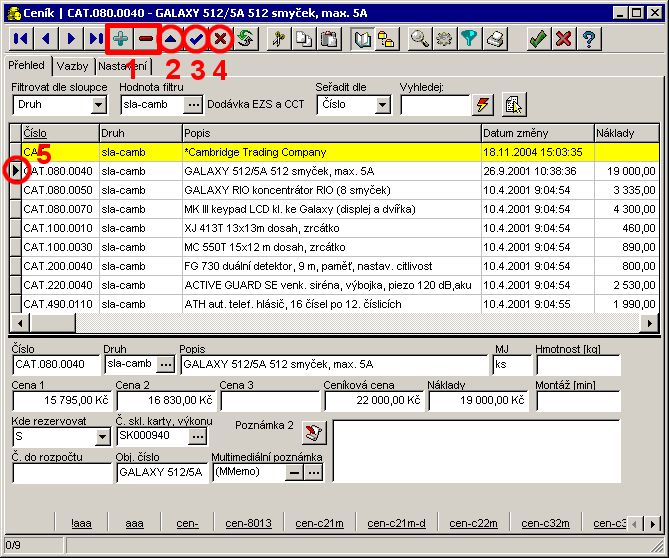Click the green plus add record icon

pos(121,39)
